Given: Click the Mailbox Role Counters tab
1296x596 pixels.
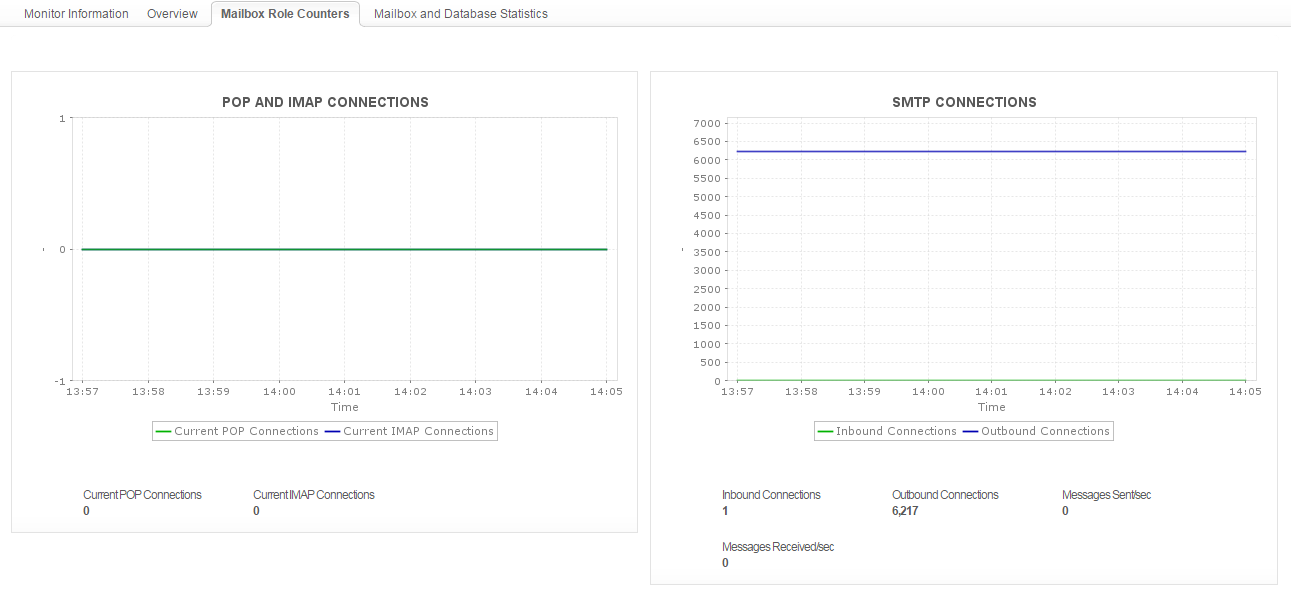Looking at the screenshot, I should click(285, 13).
